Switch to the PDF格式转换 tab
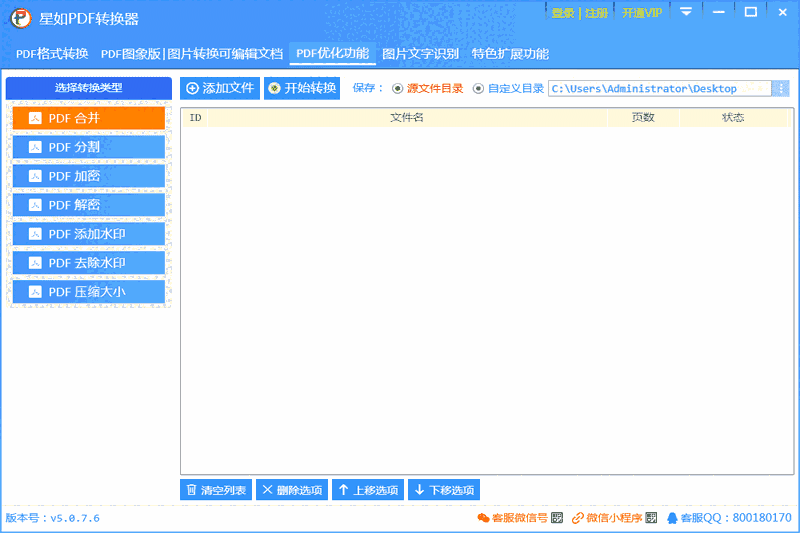This screenshot has height=533, width=800. tap(52, 54)
